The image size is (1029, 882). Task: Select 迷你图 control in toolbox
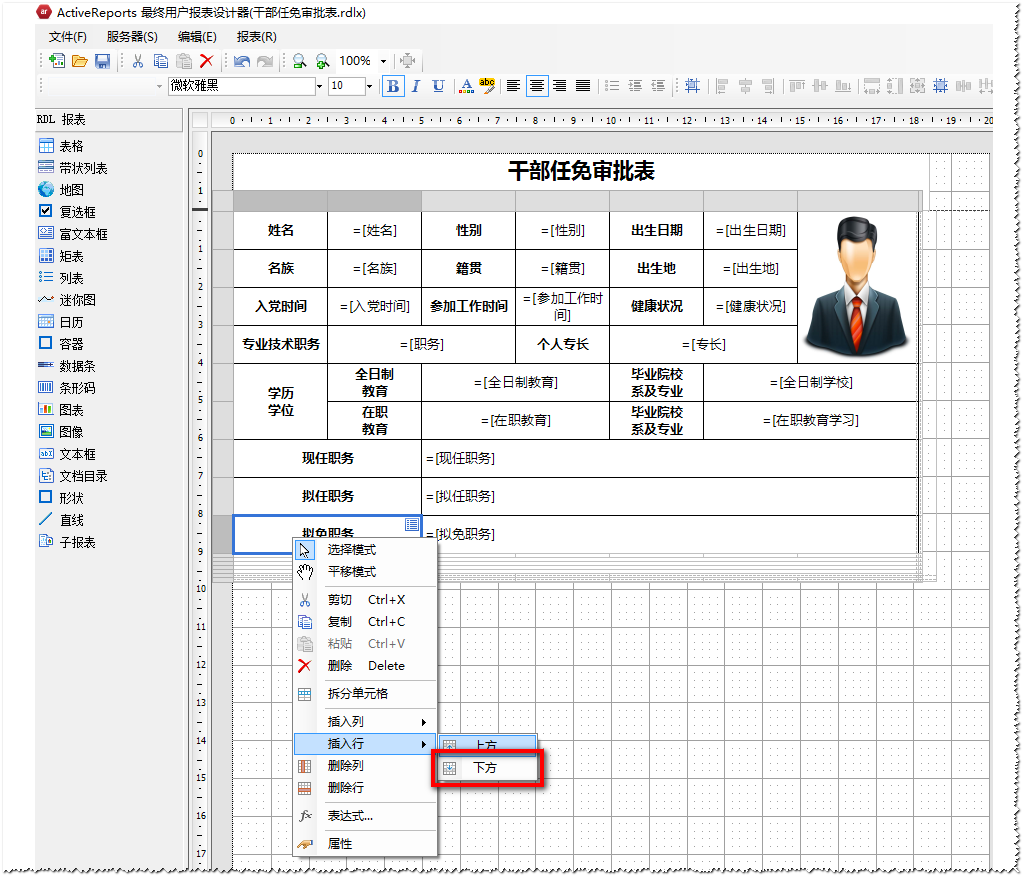67,301
